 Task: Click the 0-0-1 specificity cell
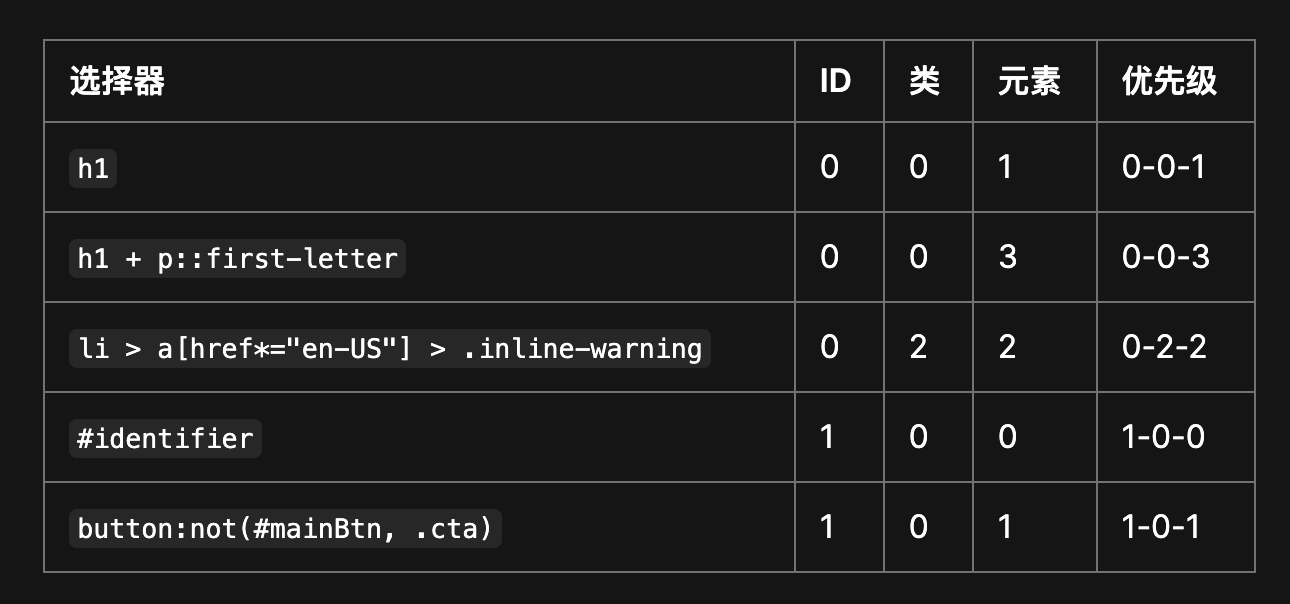1164,167
